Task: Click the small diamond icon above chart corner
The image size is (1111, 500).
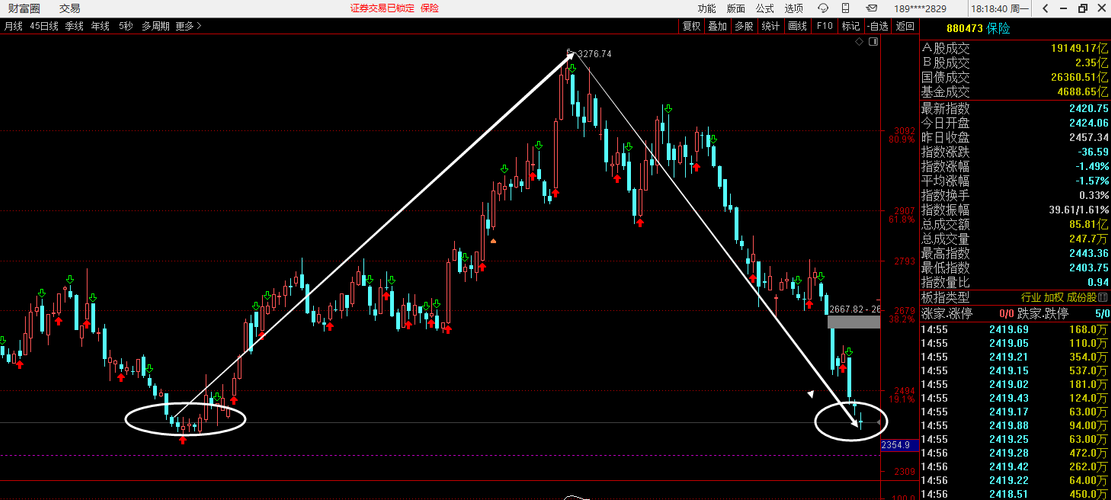Action: pyautogui.click(x=859, y=42)
